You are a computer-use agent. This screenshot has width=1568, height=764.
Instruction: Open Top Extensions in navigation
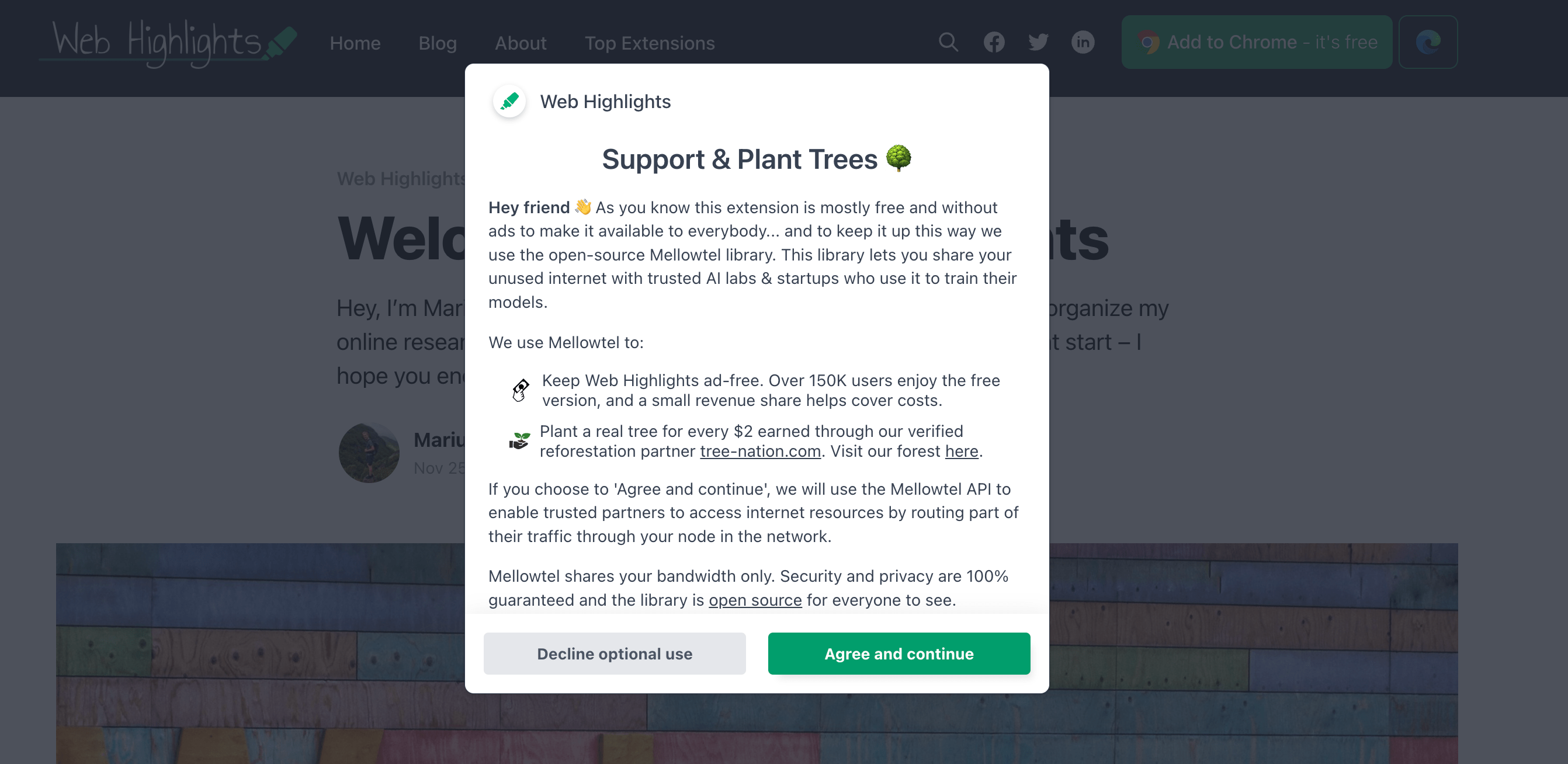[x=650, y=43]
